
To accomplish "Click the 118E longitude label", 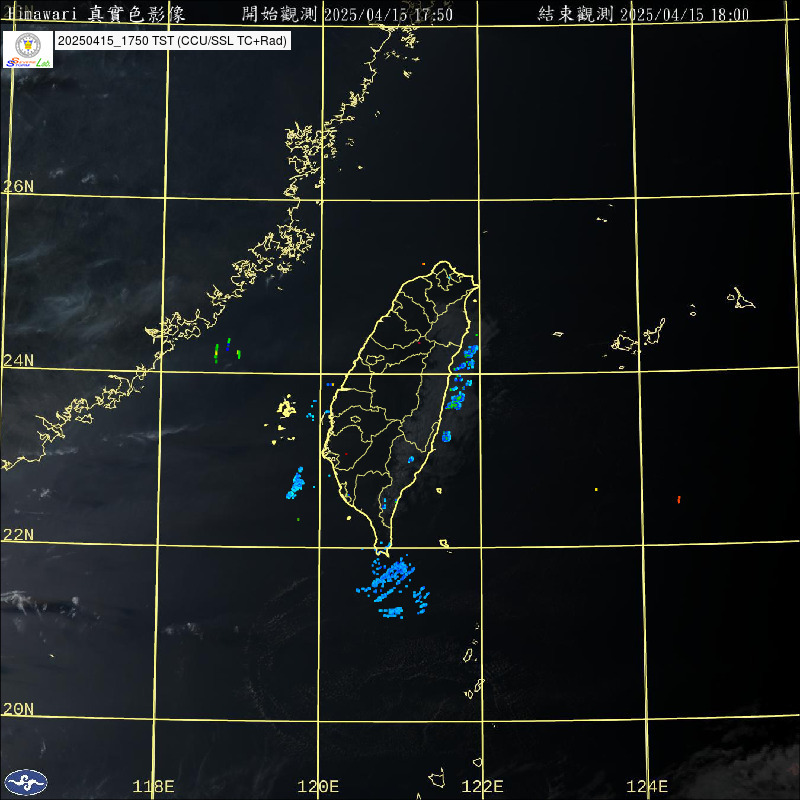I will click(x=154, y=786).
